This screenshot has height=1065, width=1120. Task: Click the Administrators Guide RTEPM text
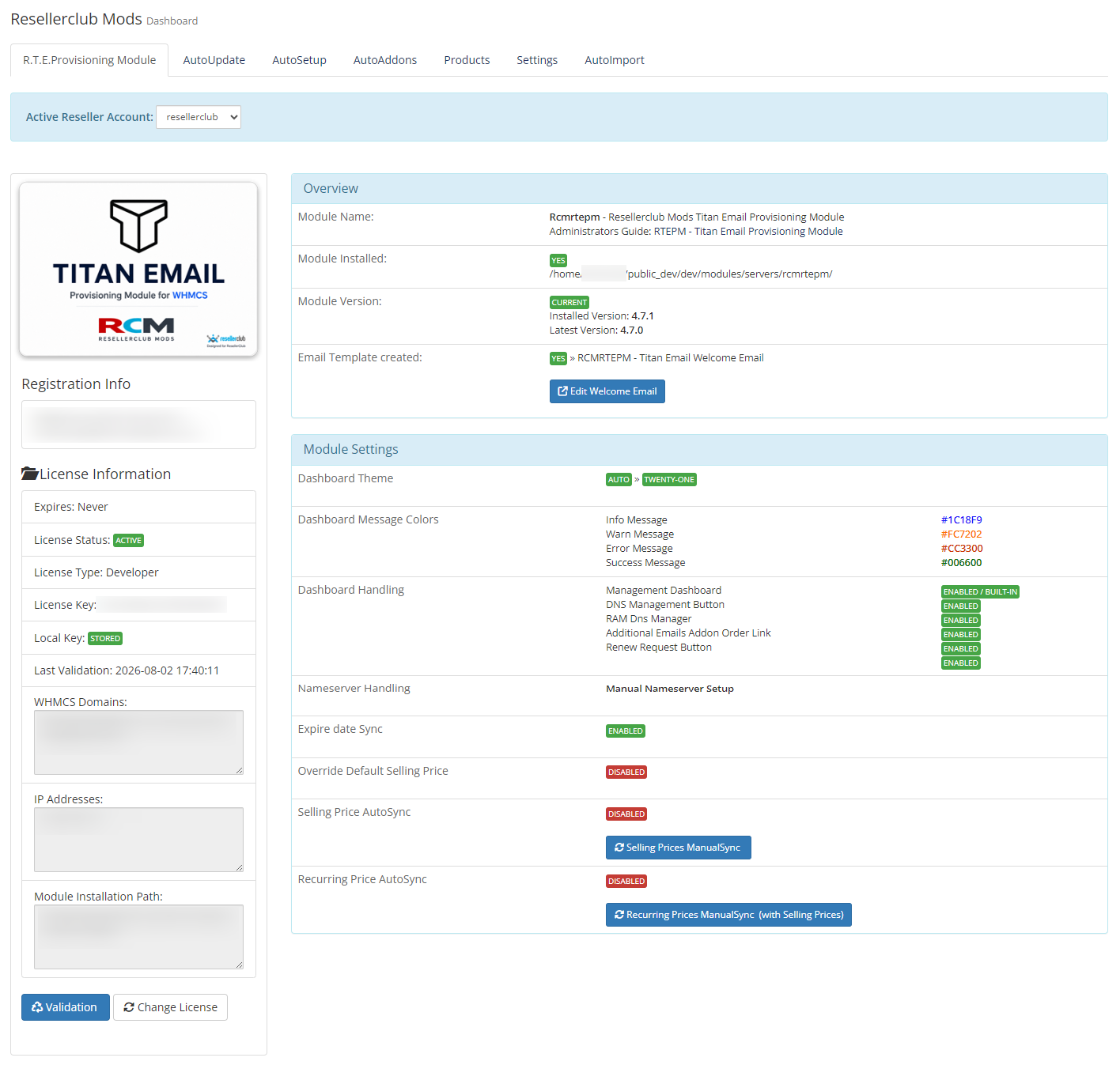[696, 232]
